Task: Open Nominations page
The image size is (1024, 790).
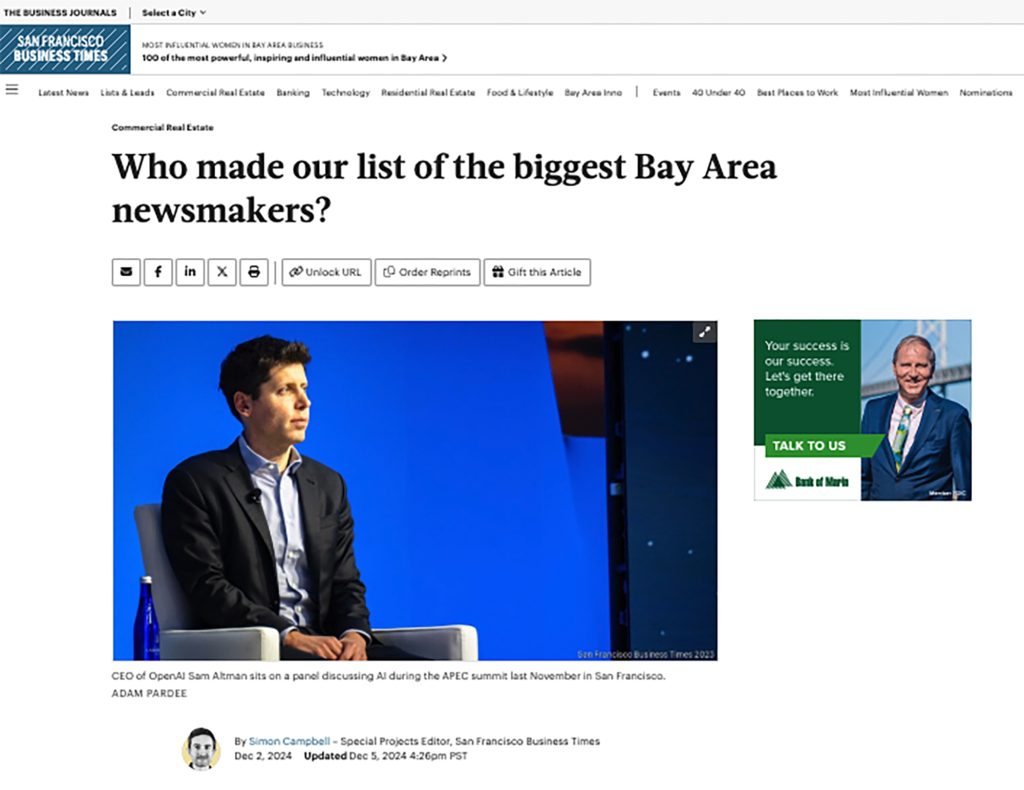Action: coord(985,93)
